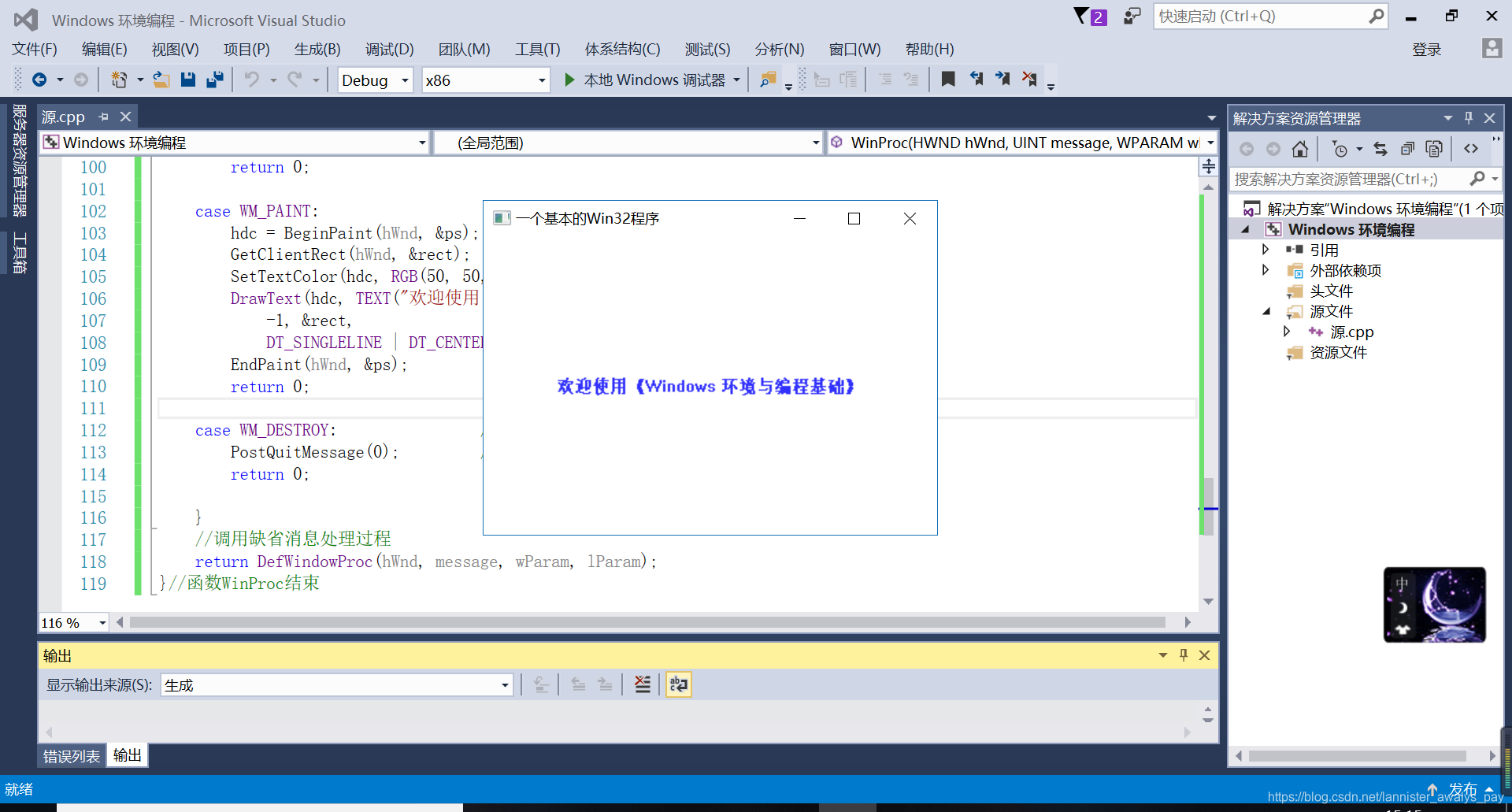This screenshot has height=812, width=1512.
Task: Select the View Code icon in Solution Explorer
Action: [x=1472, y=148]
